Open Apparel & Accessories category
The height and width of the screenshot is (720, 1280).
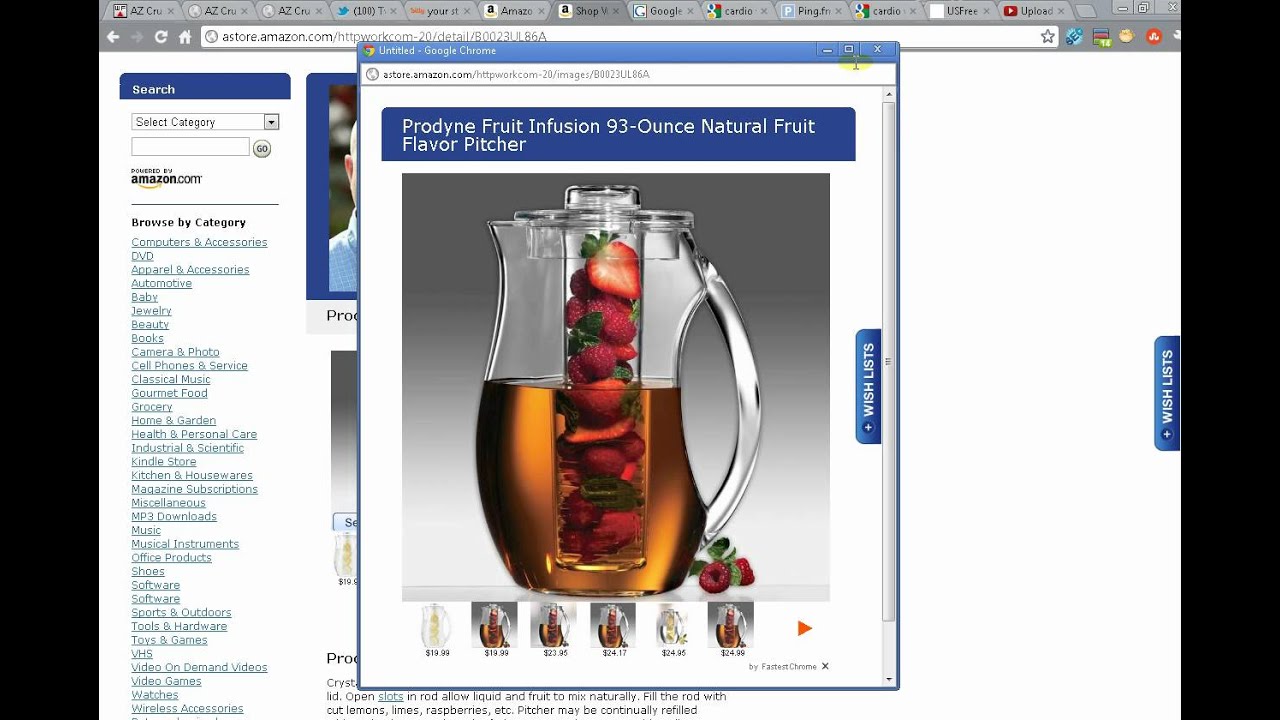[x=190, y=269]
